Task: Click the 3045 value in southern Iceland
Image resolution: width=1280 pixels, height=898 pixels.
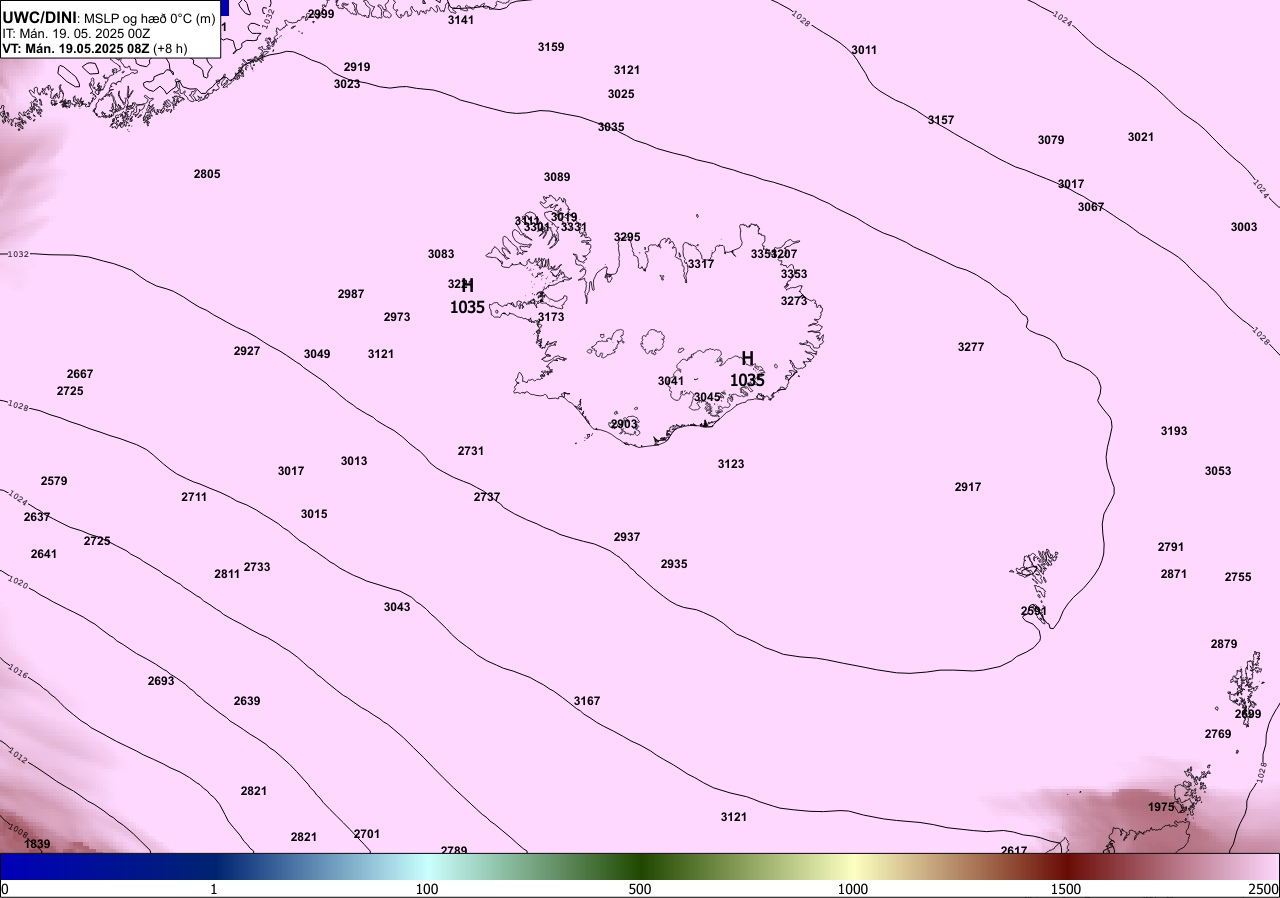Action: [707, 397]
